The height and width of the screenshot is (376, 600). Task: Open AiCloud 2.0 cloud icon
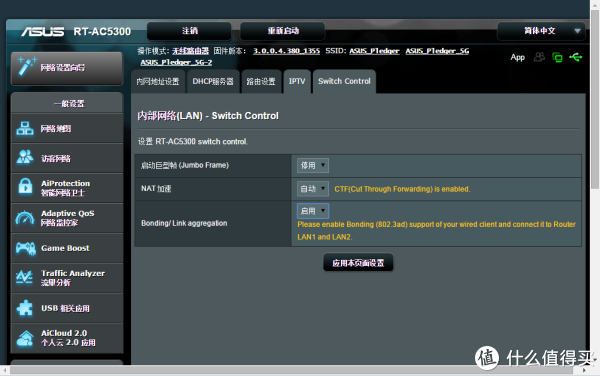25,338
